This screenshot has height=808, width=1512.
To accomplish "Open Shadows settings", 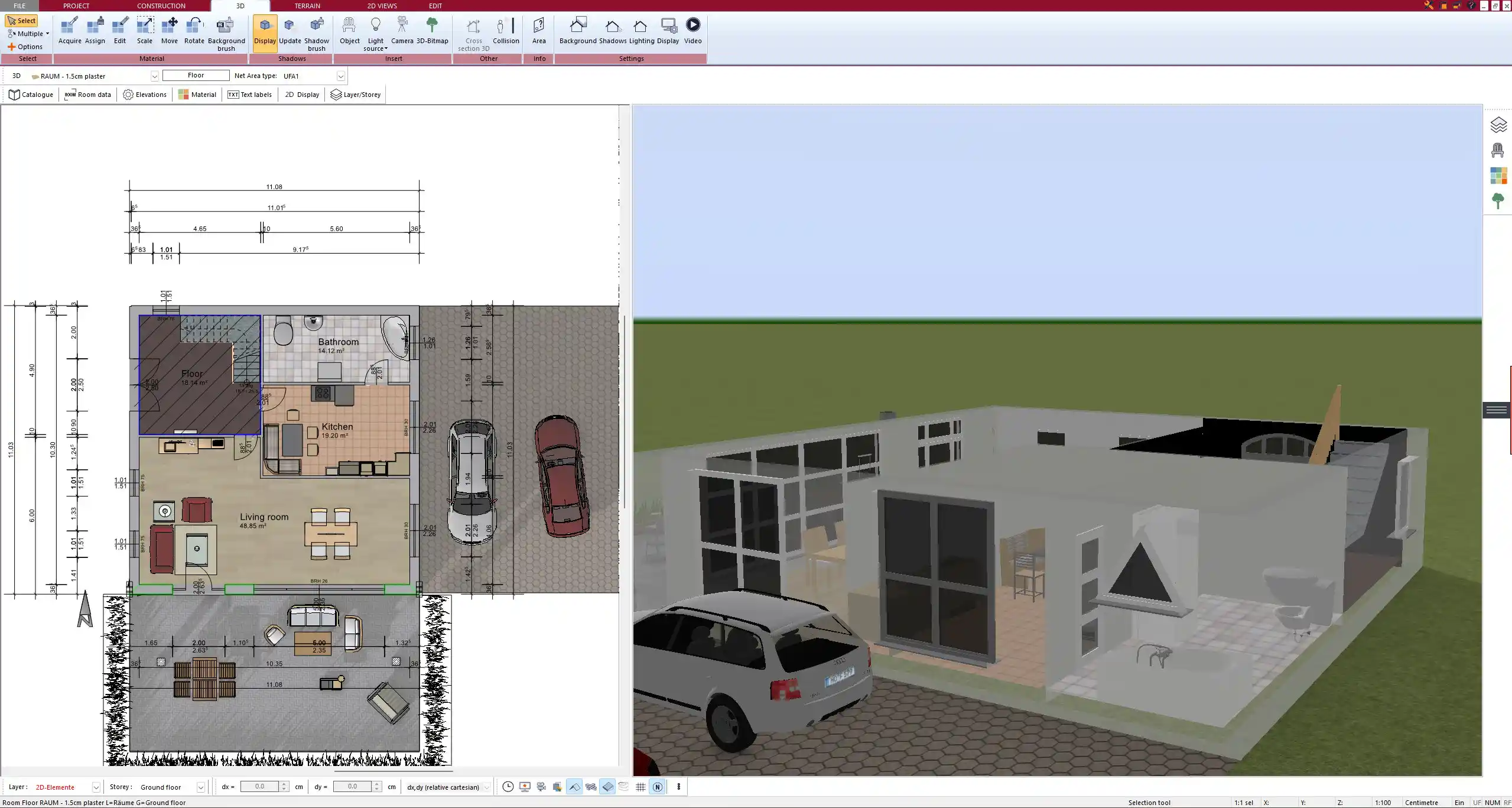I will [x=613, y=31].
